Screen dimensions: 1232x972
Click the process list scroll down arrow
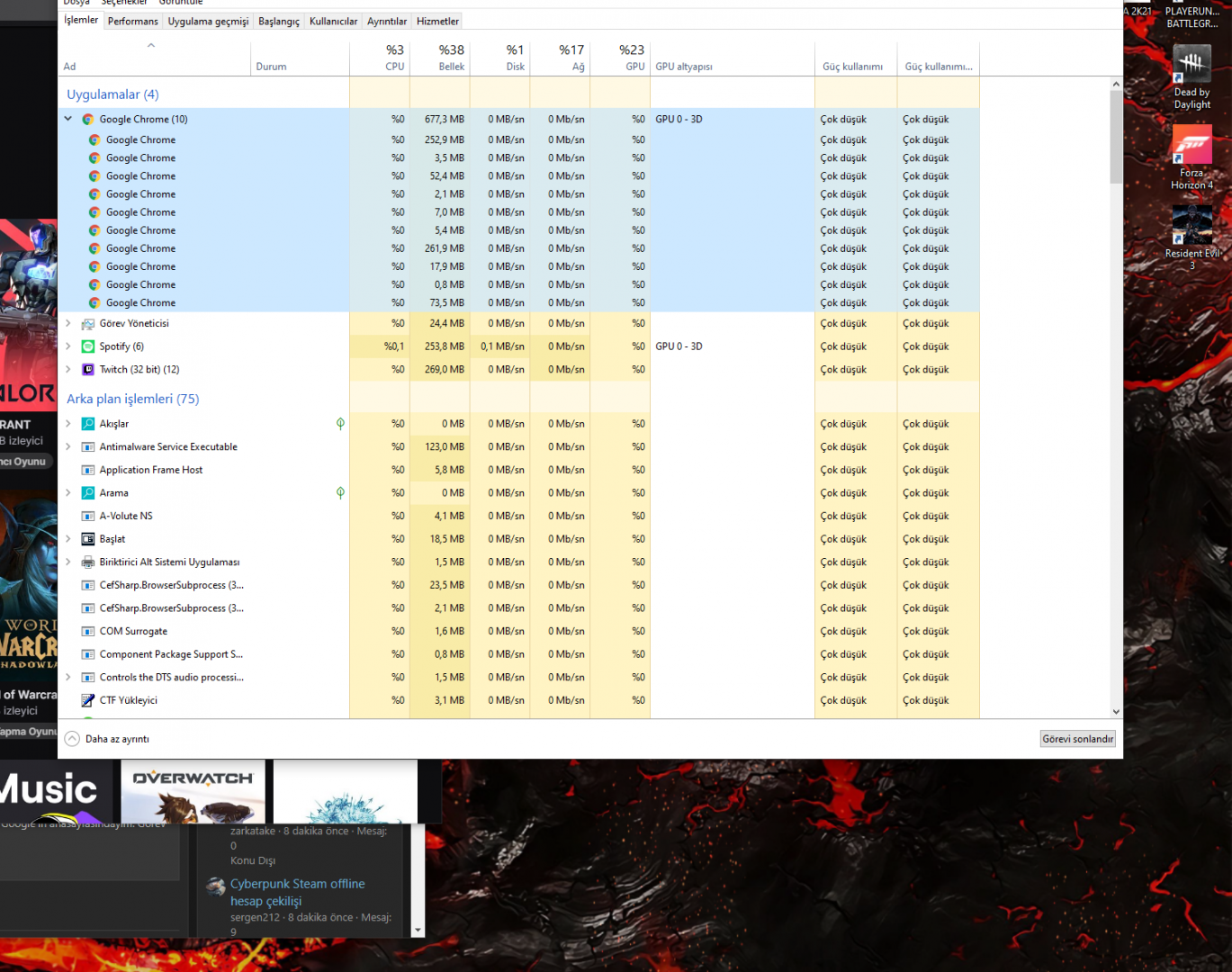click(1116, 712)
